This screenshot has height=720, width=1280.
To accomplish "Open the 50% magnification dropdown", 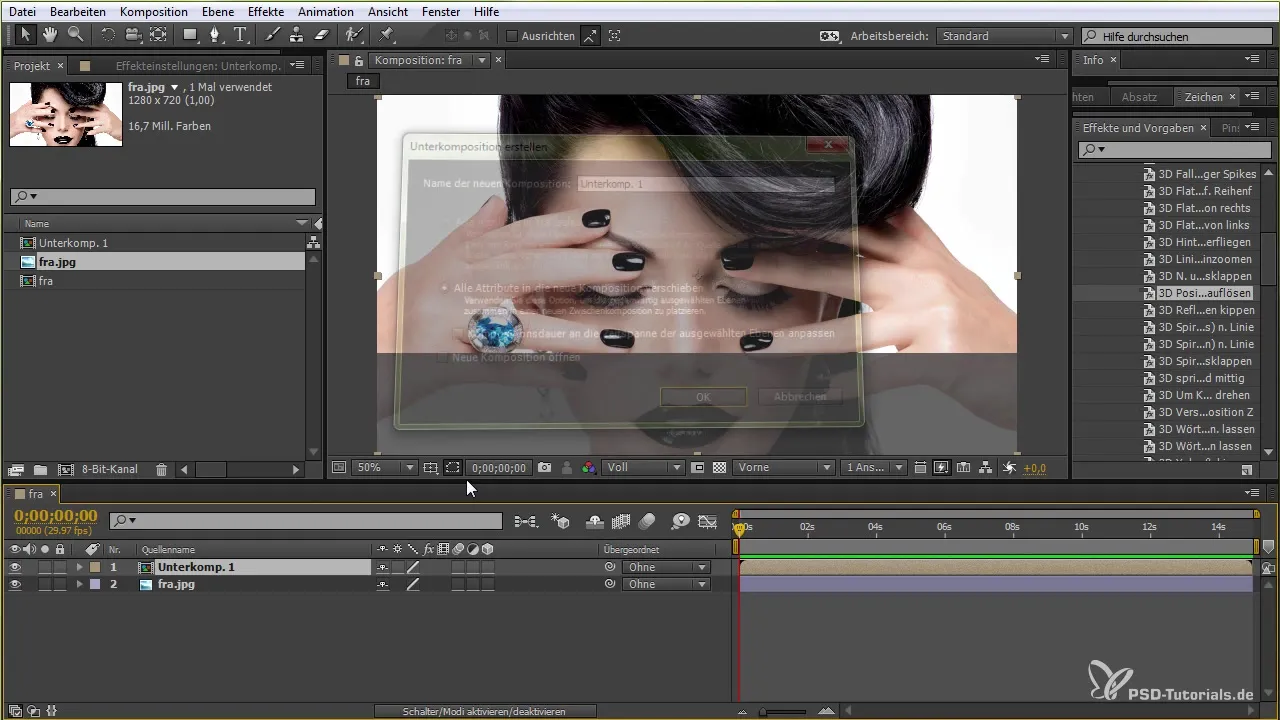I will coord(385,467).
